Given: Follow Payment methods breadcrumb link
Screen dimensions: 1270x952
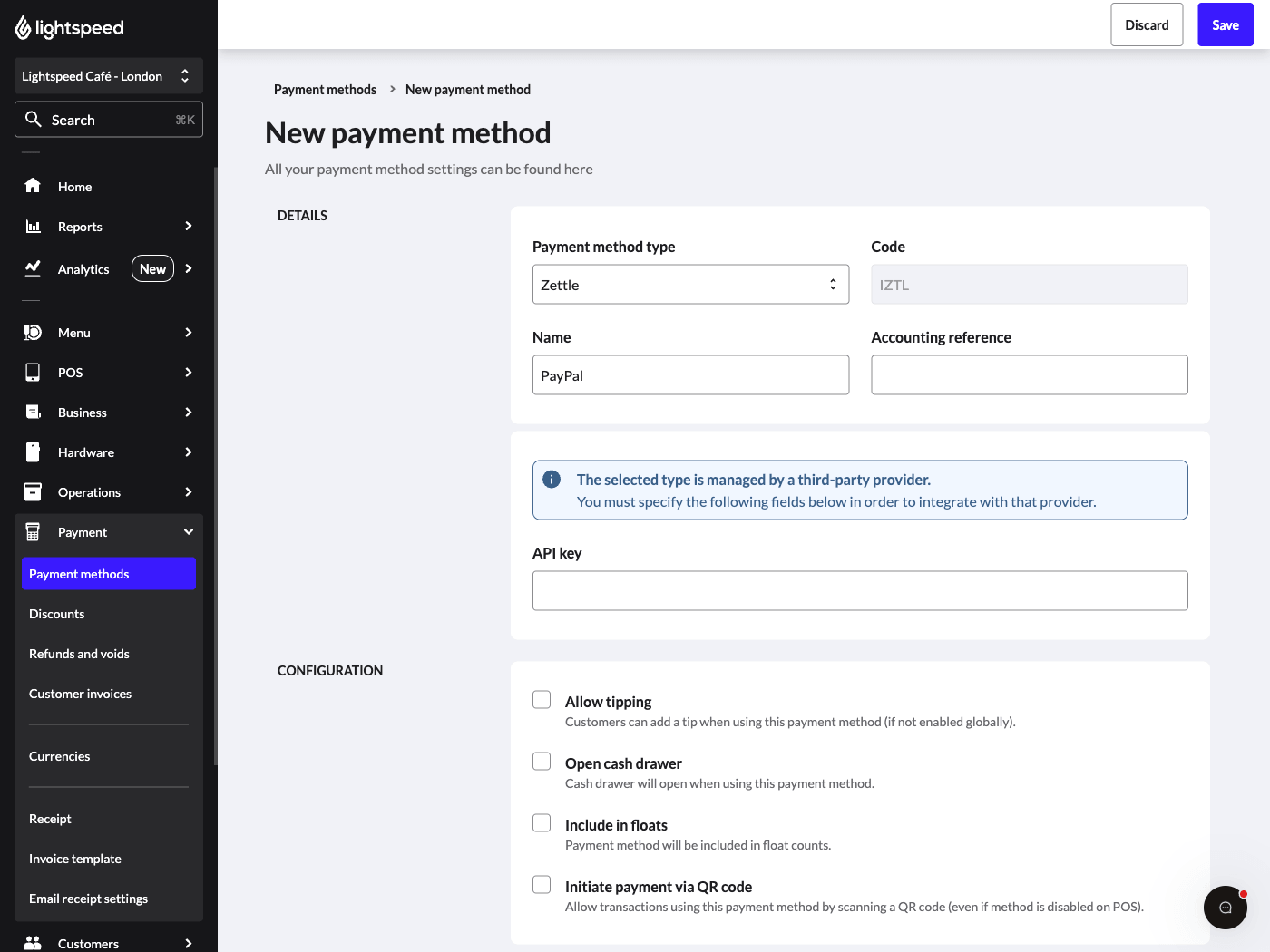Looking at the screenshot, I should [325, 90].
